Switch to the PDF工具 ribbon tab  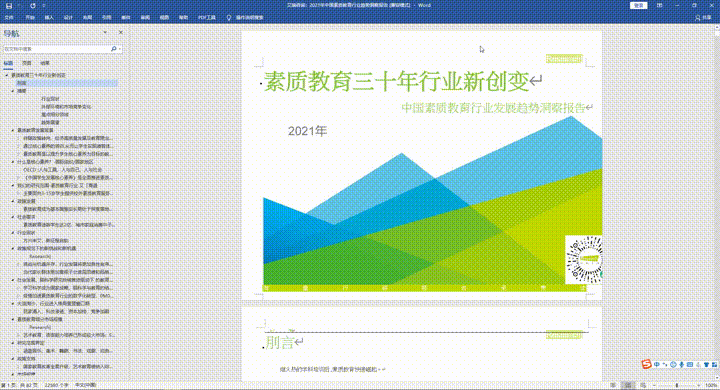pyautogui.click(x=207, y=17)
